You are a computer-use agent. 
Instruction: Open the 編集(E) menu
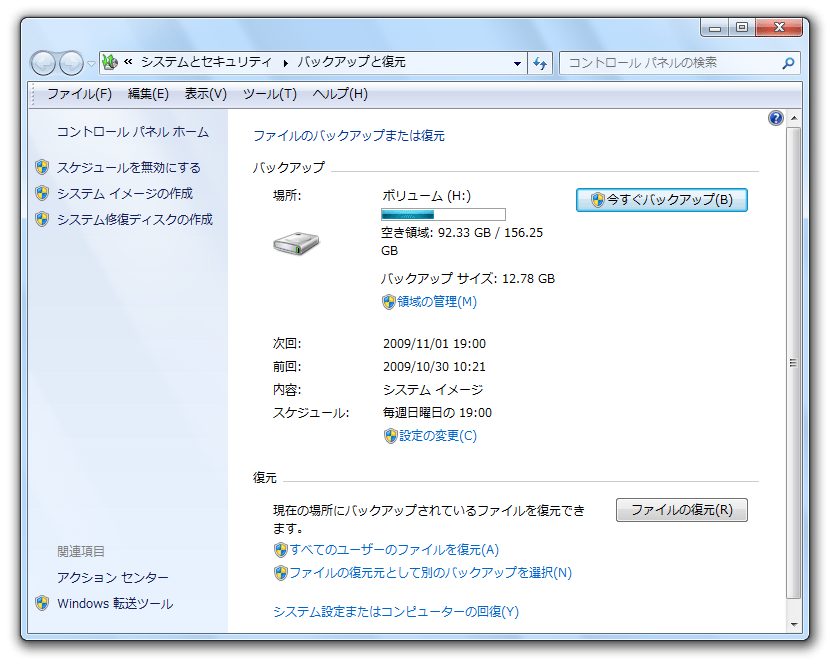pos(148,94)
